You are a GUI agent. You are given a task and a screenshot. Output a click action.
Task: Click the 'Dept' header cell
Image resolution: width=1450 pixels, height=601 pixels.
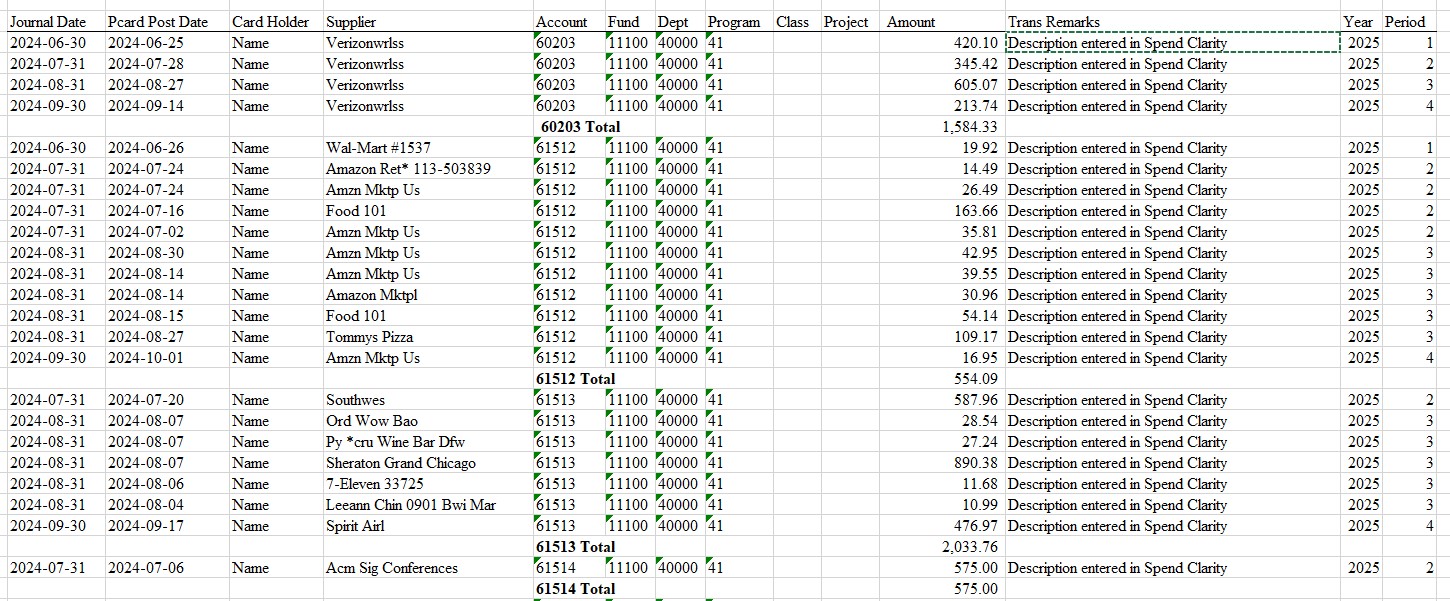(x=680, y=21)
